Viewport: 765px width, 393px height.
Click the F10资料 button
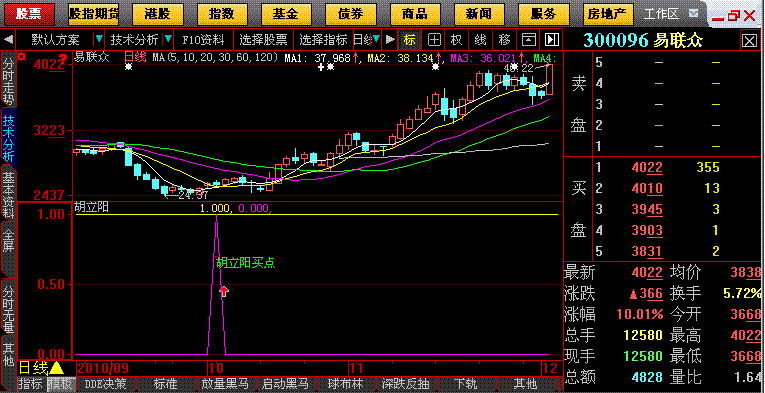pyautogui.click(x=203, y=39)
